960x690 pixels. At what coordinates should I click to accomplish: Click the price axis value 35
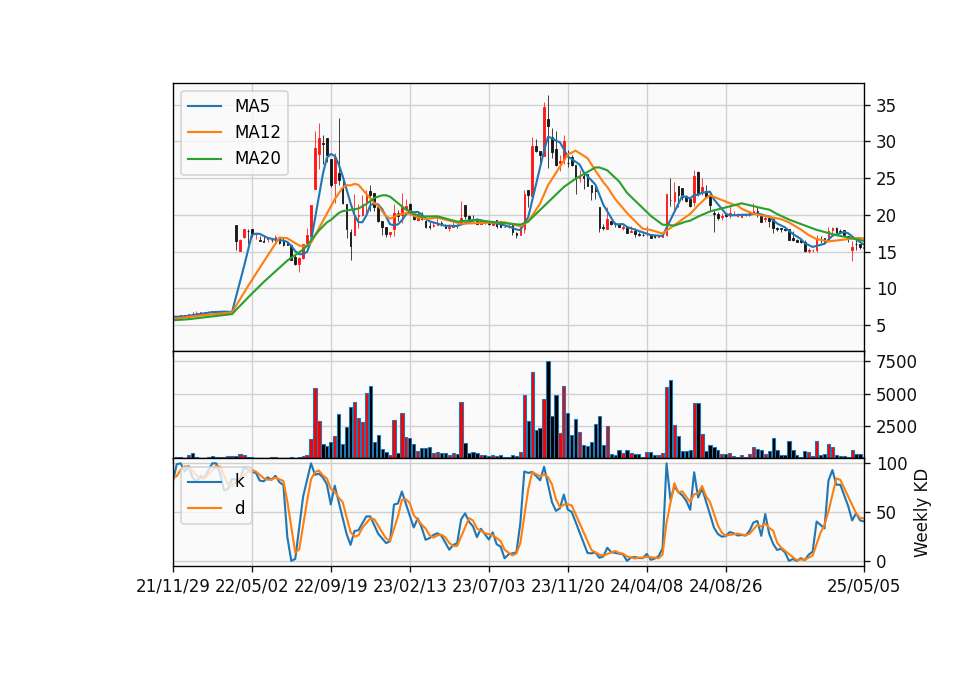[886, 106]
